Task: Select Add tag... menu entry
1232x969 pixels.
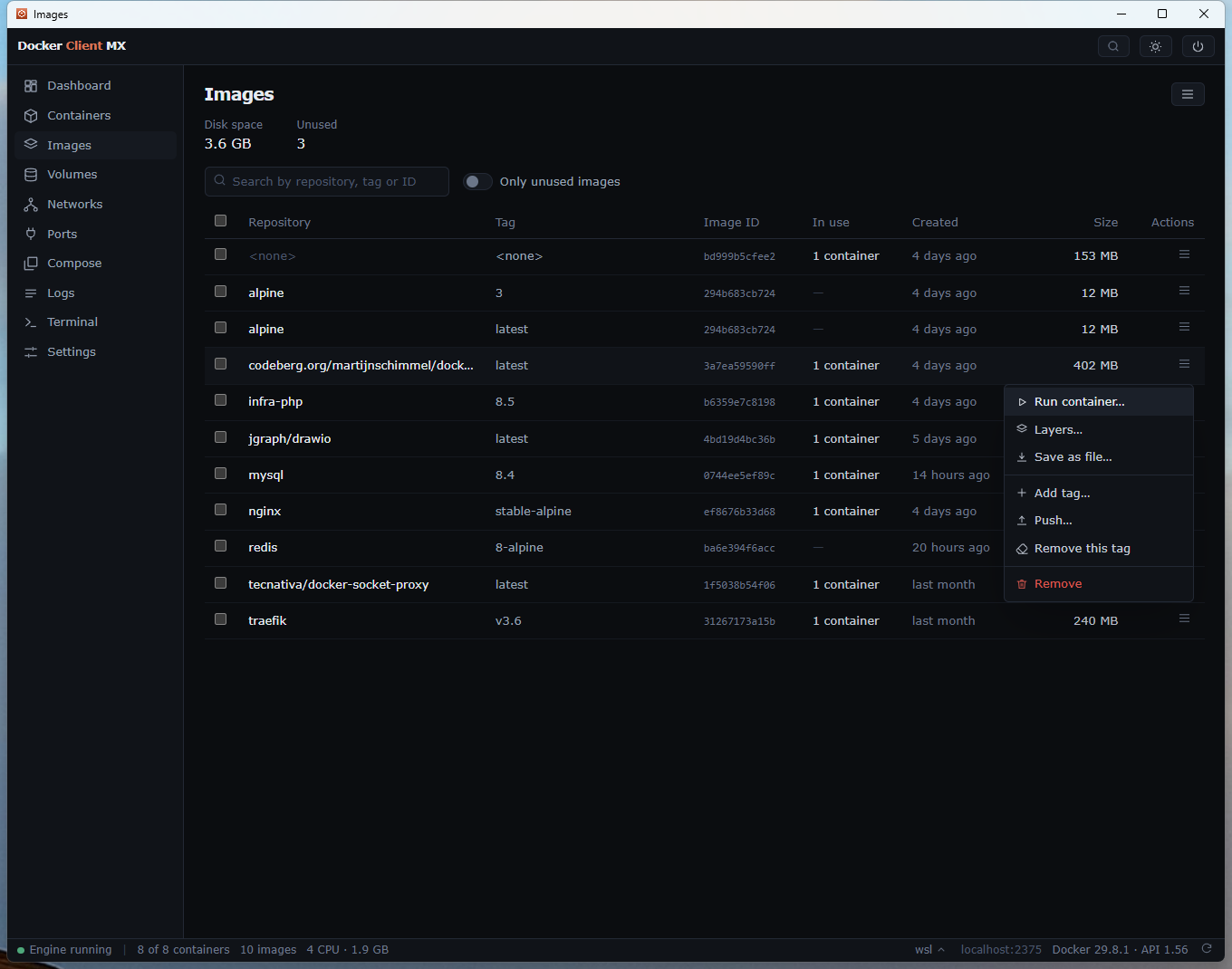Action: click(1099, 493)
